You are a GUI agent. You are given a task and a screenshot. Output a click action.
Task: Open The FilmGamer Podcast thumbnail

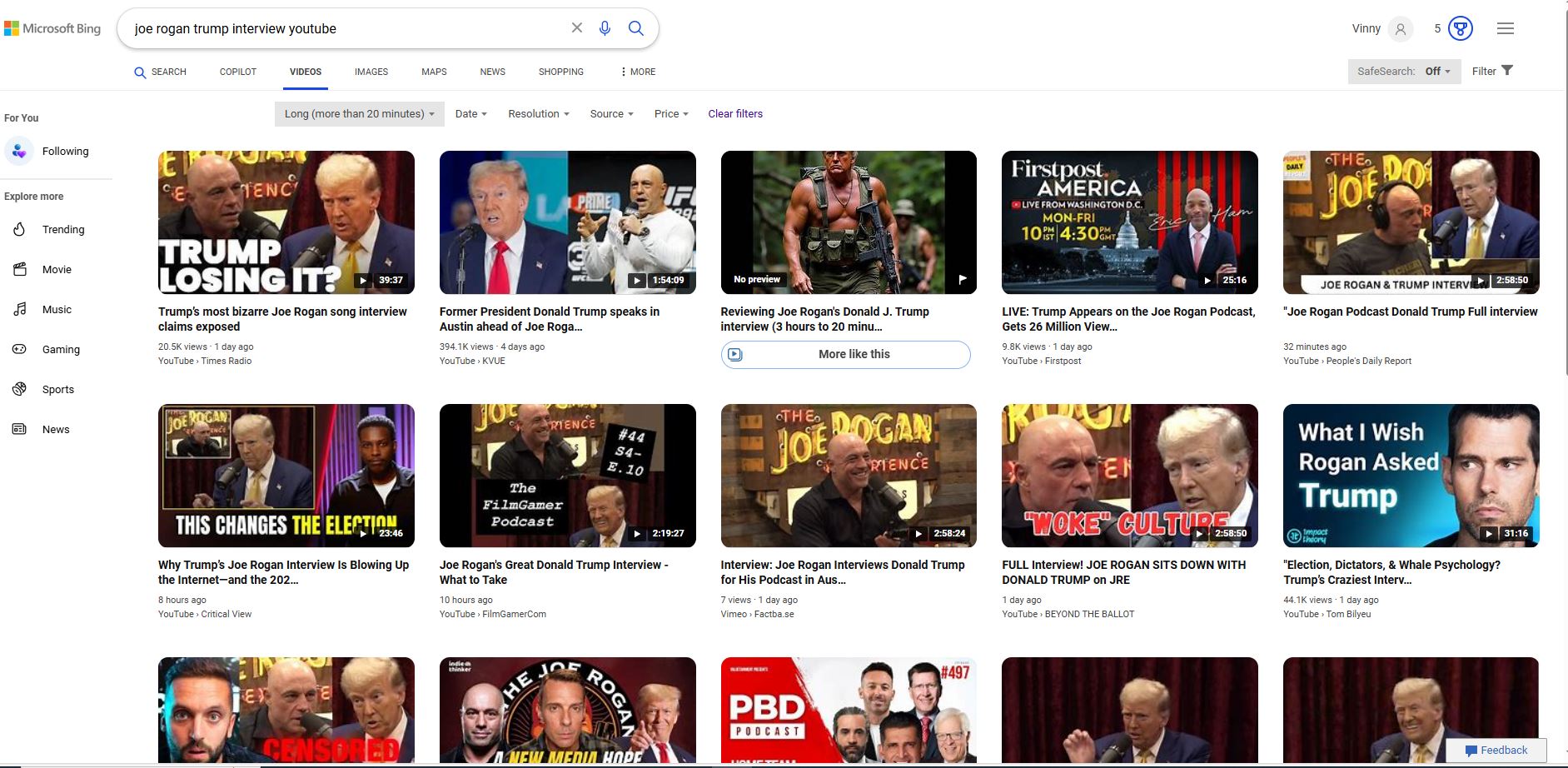(x=568, y=476)
